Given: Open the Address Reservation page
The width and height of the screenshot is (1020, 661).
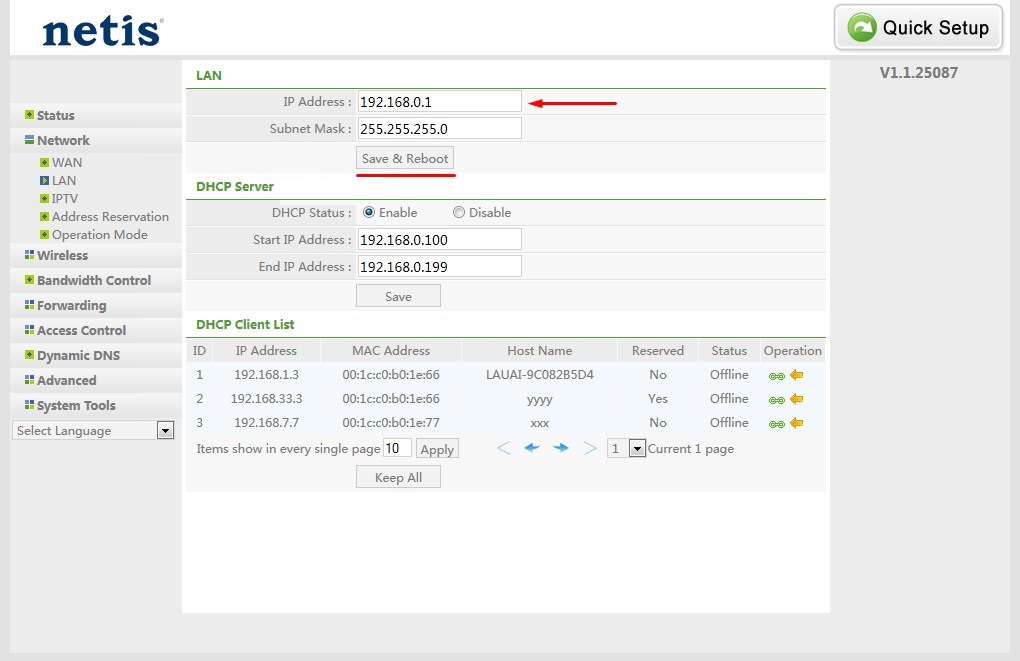Looking at the screenshot, I should (x=110, y=217).
